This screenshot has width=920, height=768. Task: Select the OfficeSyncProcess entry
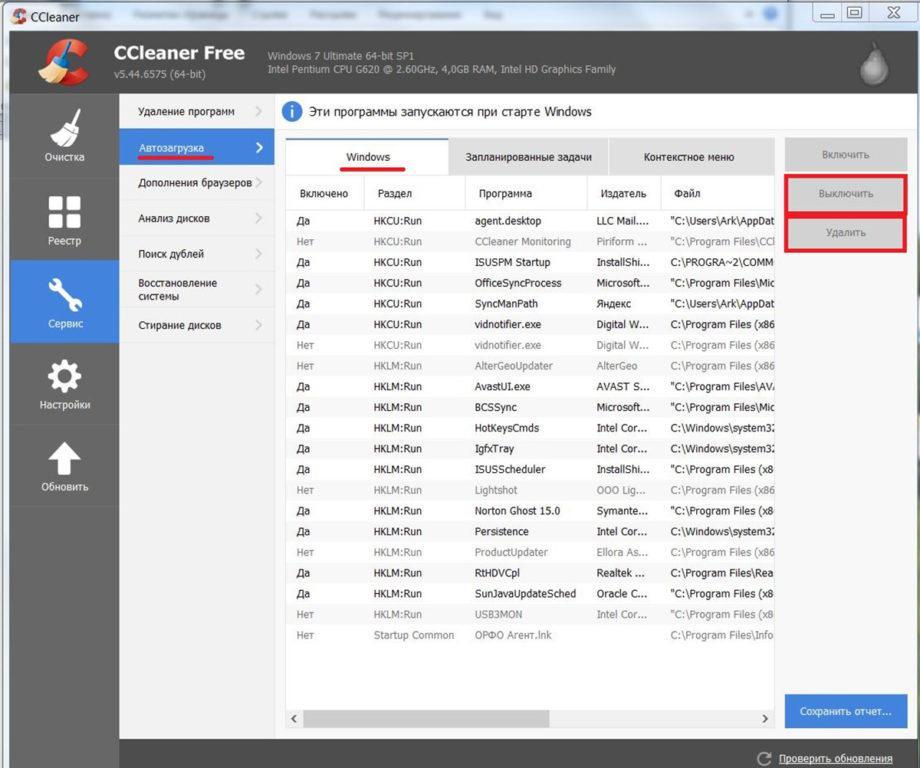530,283
